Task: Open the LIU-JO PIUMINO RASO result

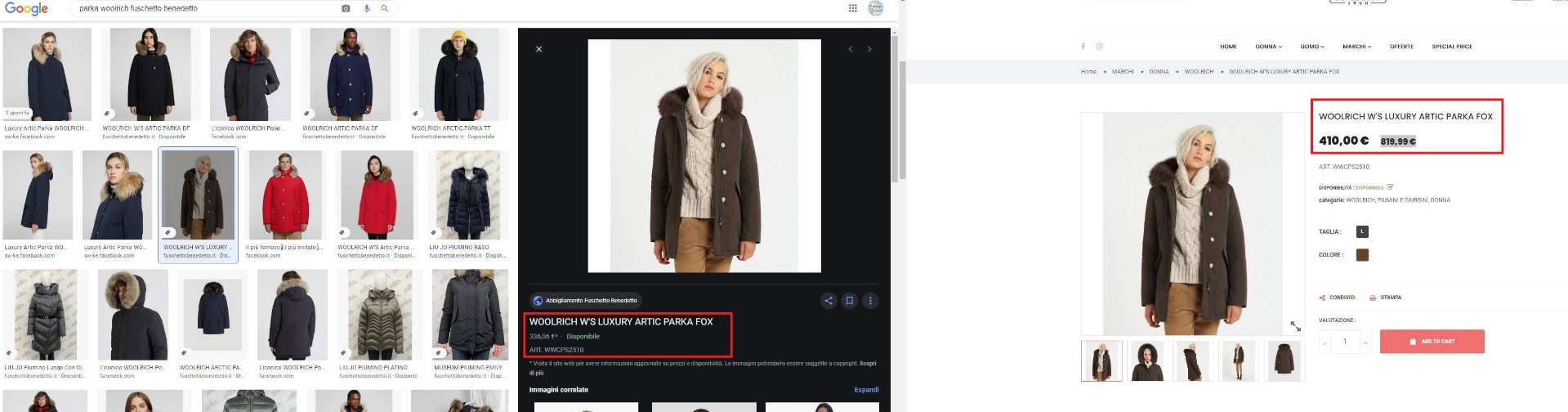Action: tap(468, 195)
